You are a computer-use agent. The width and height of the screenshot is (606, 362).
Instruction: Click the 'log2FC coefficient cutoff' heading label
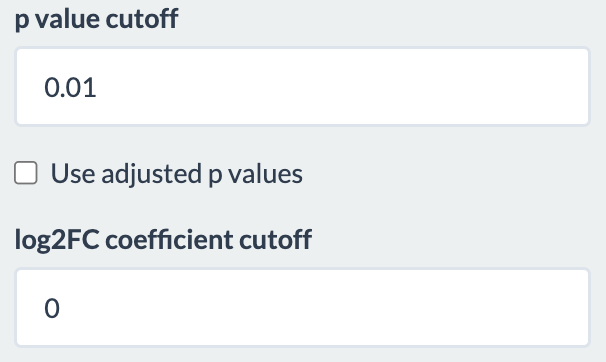coord(163,240)
